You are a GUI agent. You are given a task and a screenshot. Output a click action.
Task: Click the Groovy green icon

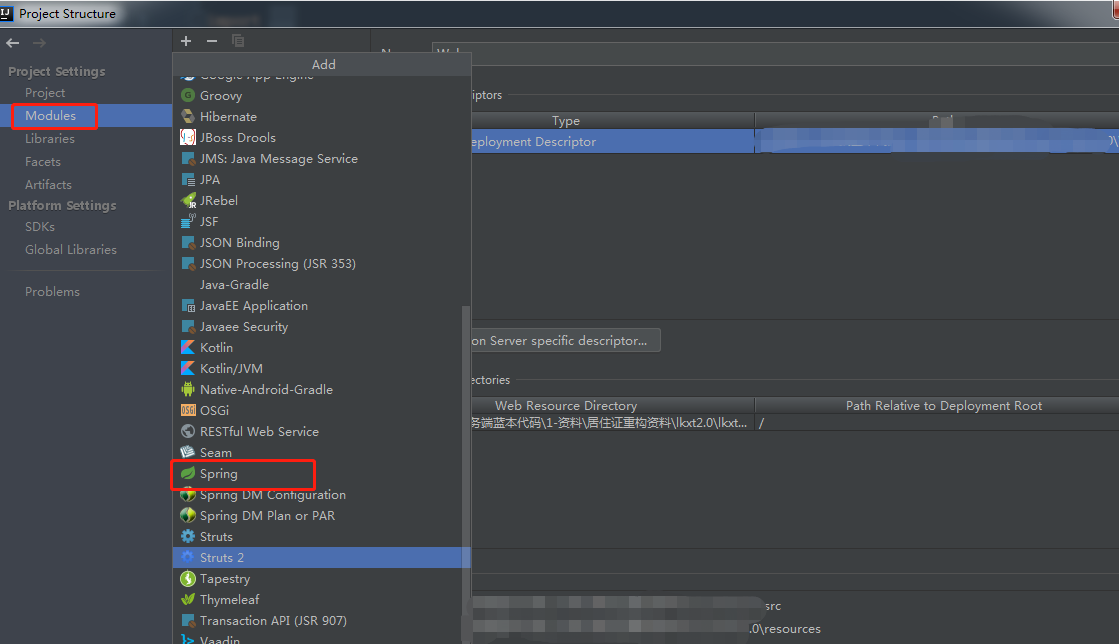pos(188,95)
